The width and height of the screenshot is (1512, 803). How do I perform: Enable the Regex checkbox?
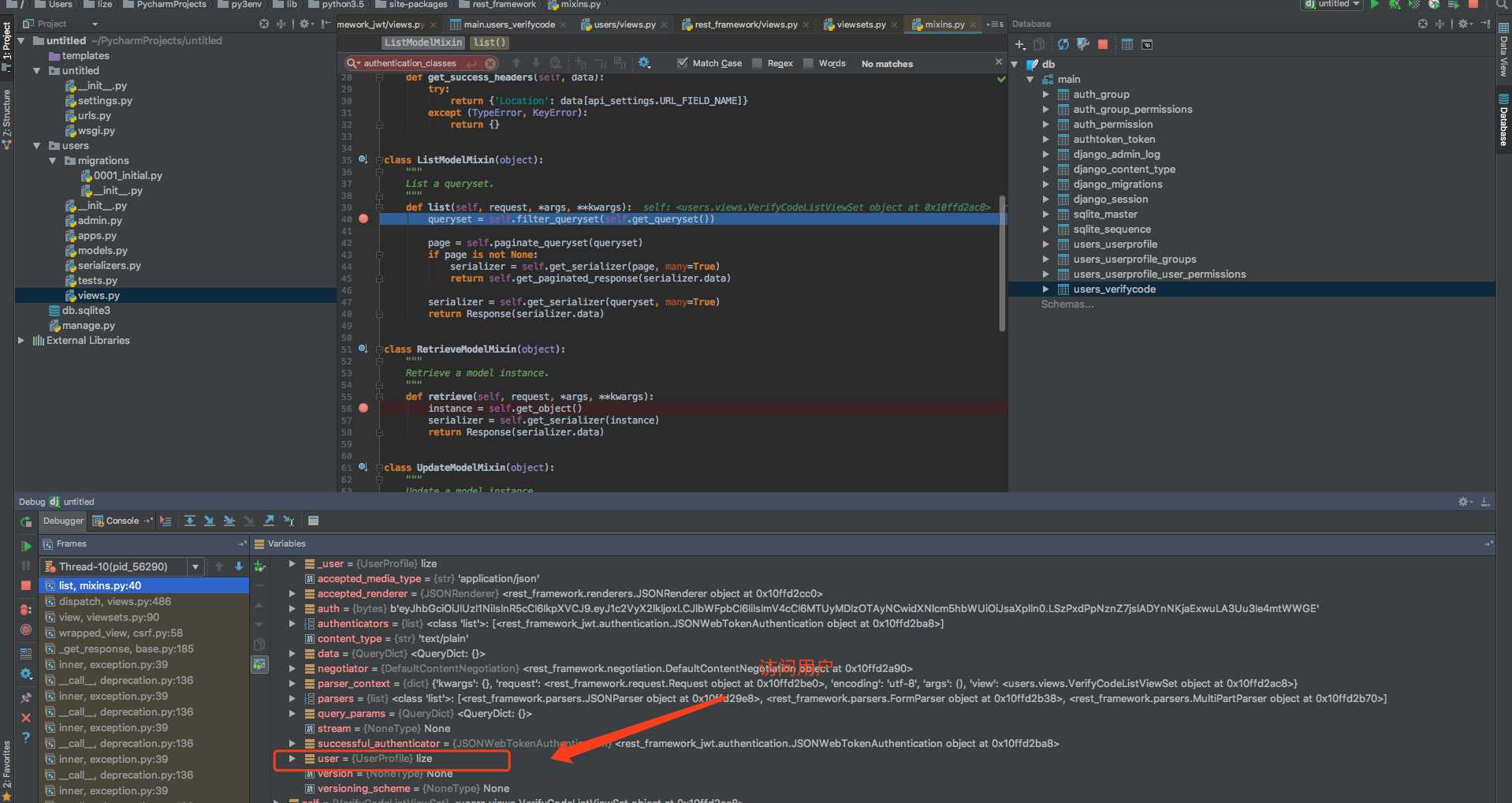click(x=758, y=63)
